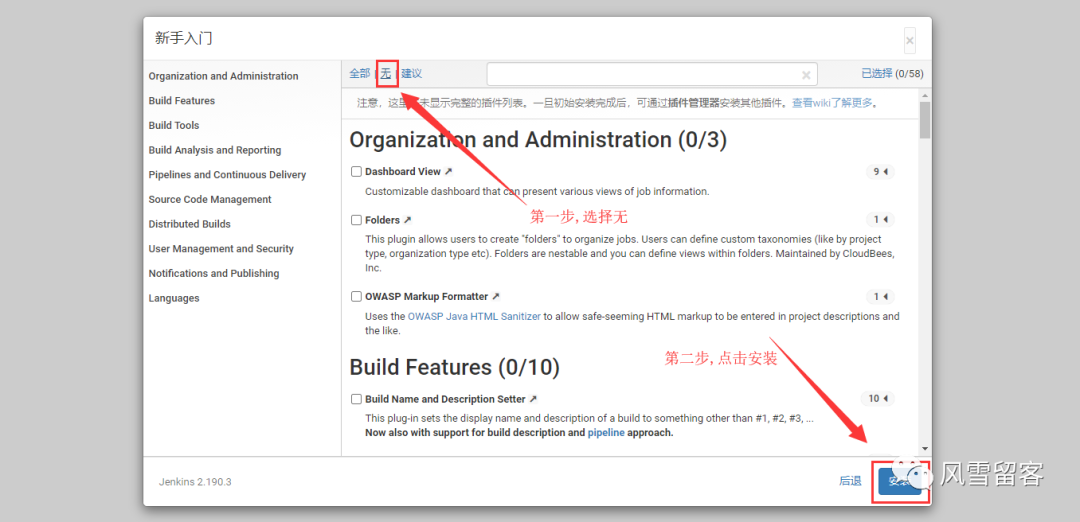The image size is (1080, 522).
Task: Open OWASP Markup Formatter external link icon
Action: point(496,297)
